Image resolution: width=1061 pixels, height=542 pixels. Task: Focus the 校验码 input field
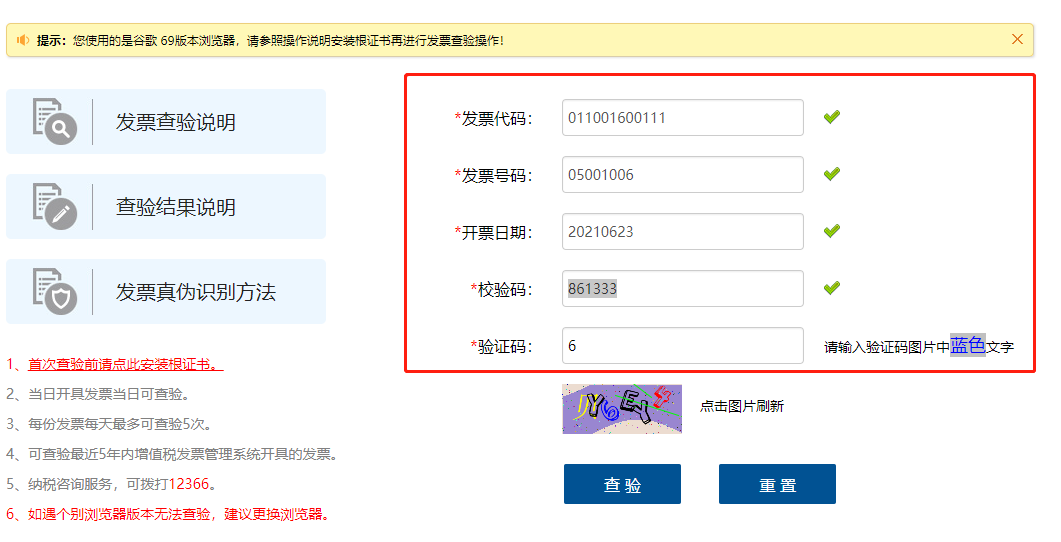point(682,289)
